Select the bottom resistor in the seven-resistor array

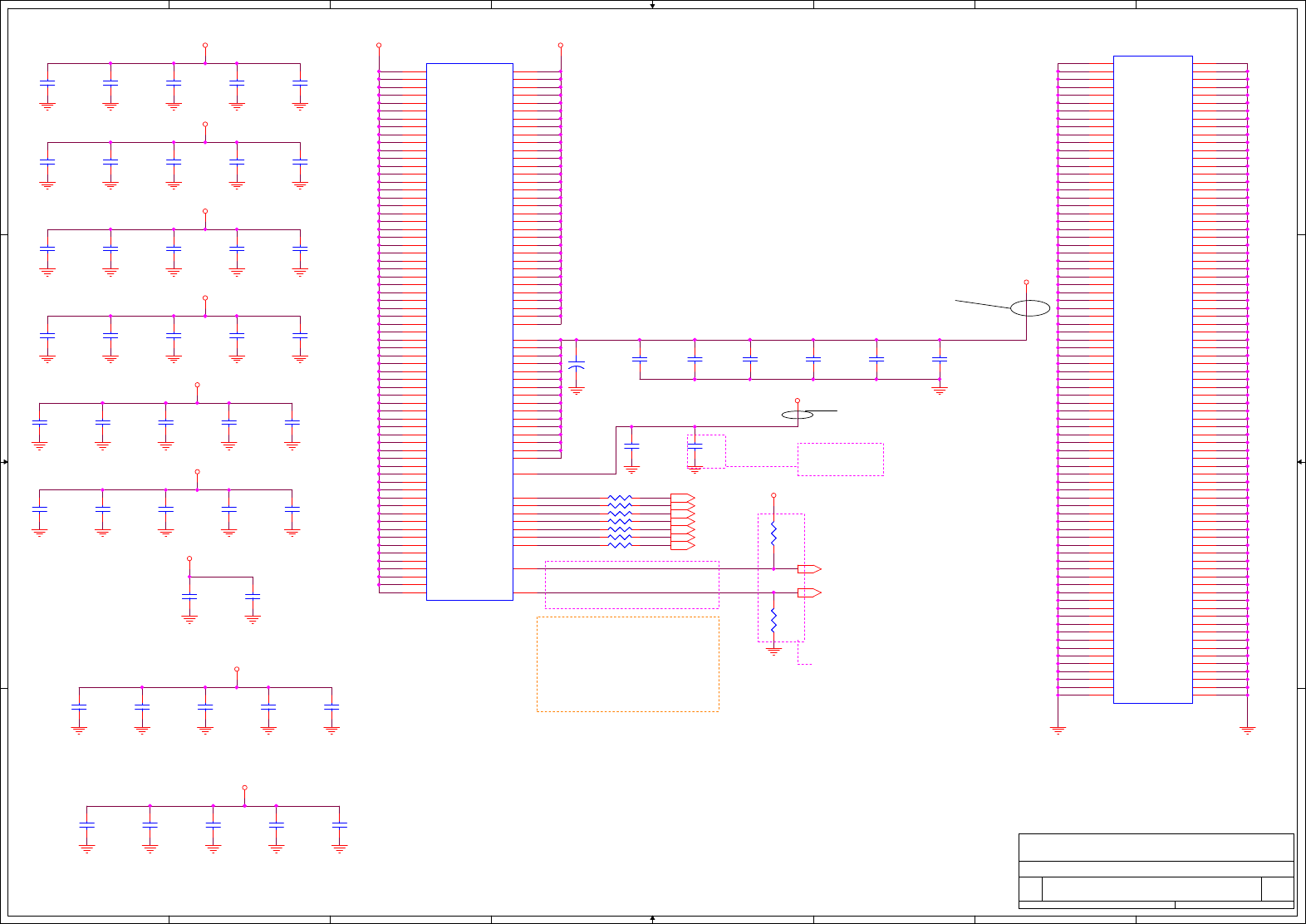pyautogui.click(x=620, y=546)
